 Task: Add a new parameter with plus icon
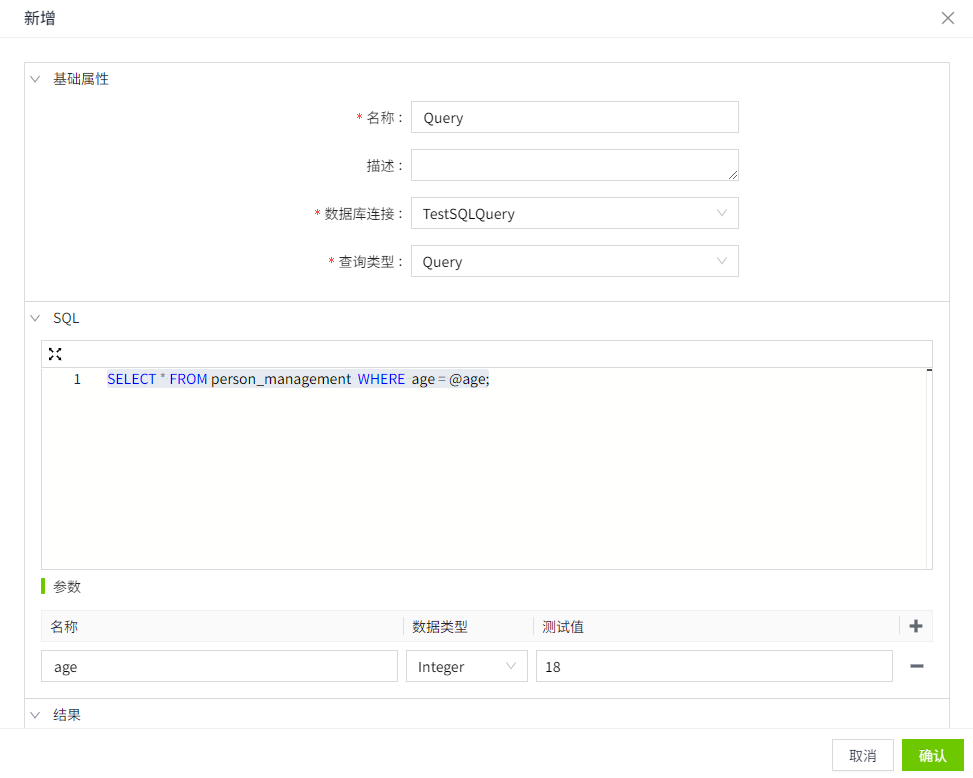tap(916, 627)
